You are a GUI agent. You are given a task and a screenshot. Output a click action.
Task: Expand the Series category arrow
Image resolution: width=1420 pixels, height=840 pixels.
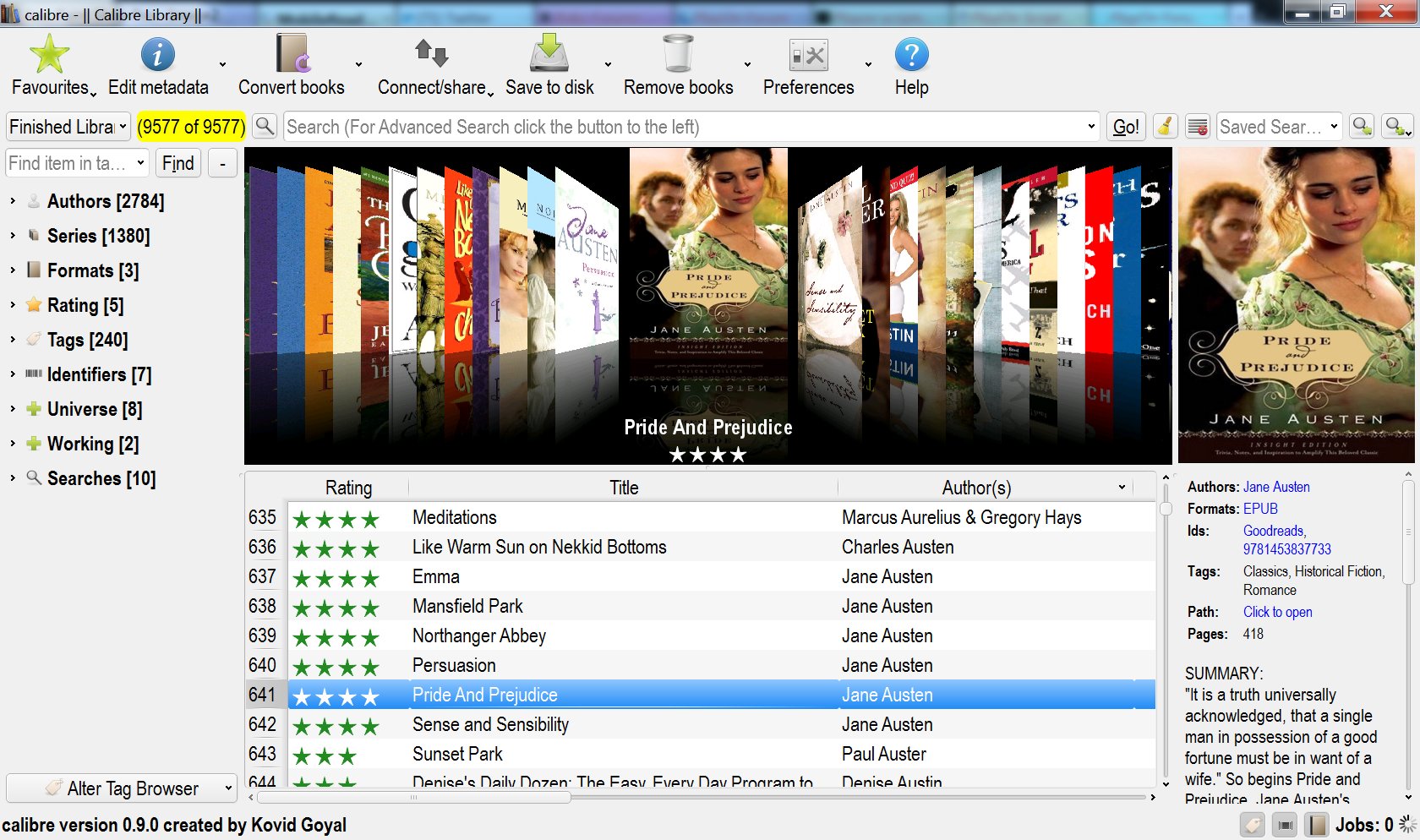13,236
